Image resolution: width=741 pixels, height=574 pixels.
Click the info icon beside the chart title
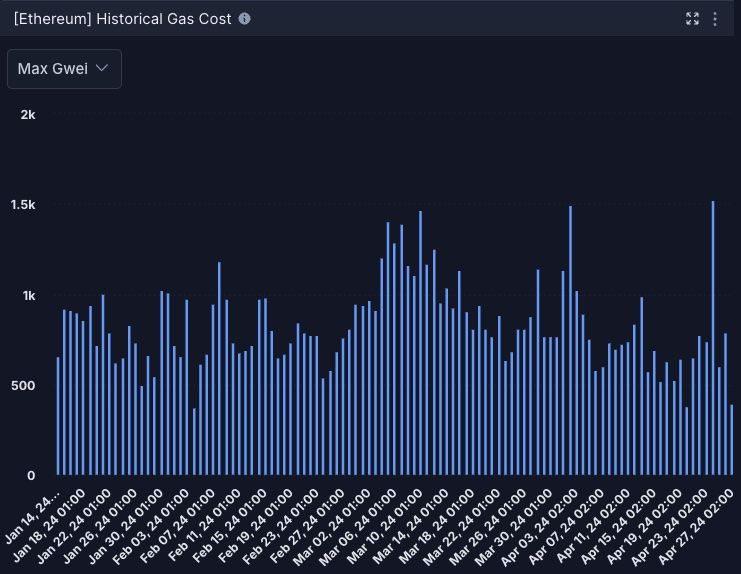pos(246,19)
